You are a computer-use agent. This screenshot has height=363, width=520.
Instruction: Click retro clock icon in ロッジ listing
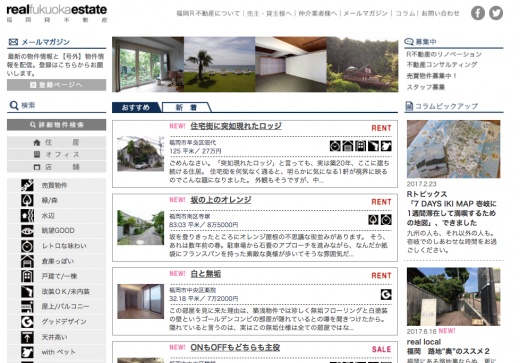click(x=335, y=146)
